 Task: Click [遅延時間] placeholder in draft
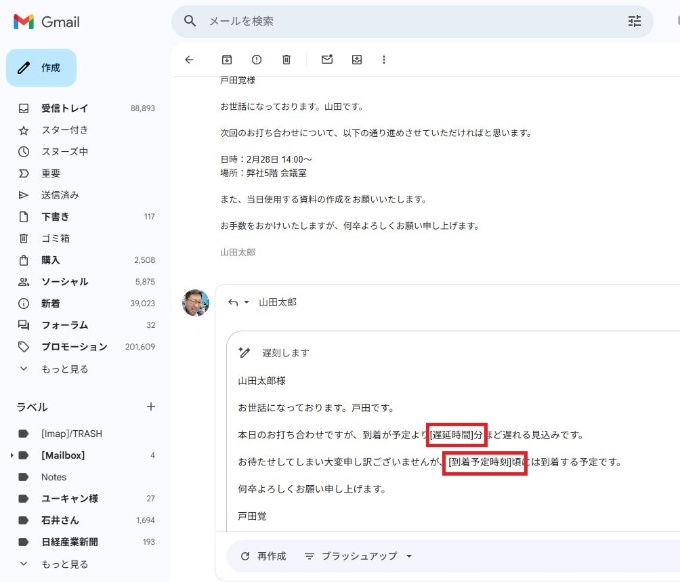(x=451, y=435)
